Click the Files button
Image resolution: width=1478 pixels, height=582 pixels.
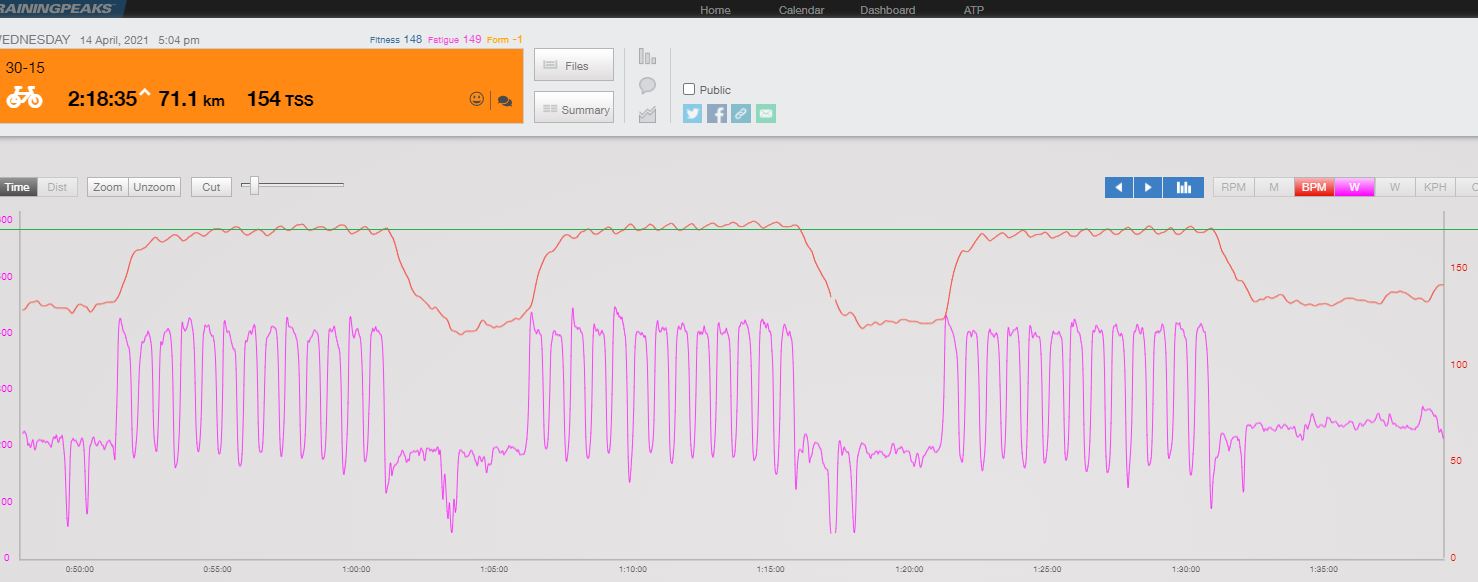click(x=574, y=66)
